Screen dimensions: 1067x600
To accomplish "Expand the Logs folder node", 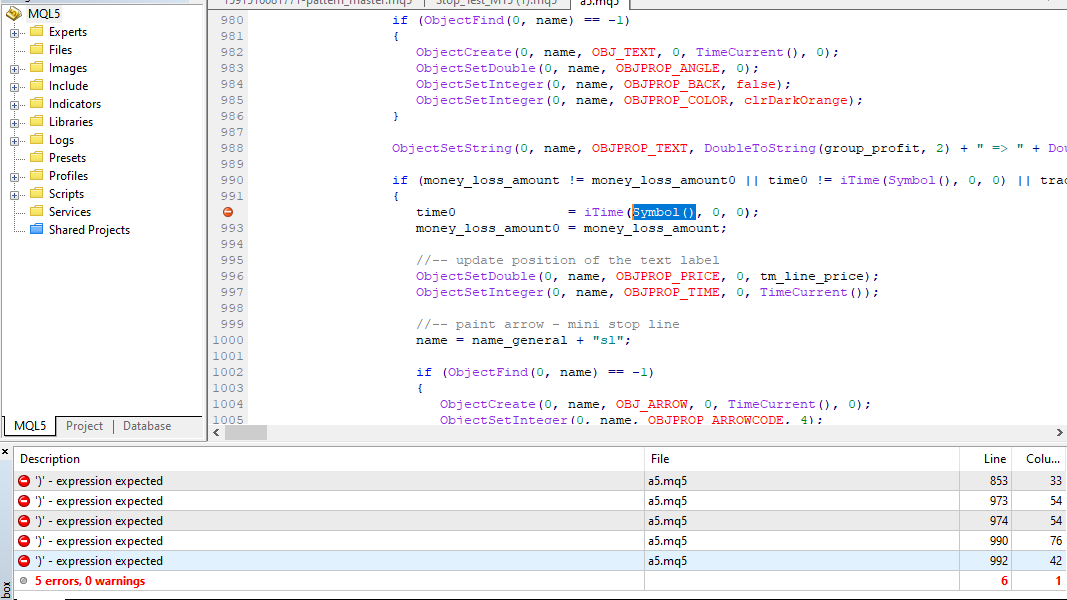I will pyautogui.click(x=14, y=141).
